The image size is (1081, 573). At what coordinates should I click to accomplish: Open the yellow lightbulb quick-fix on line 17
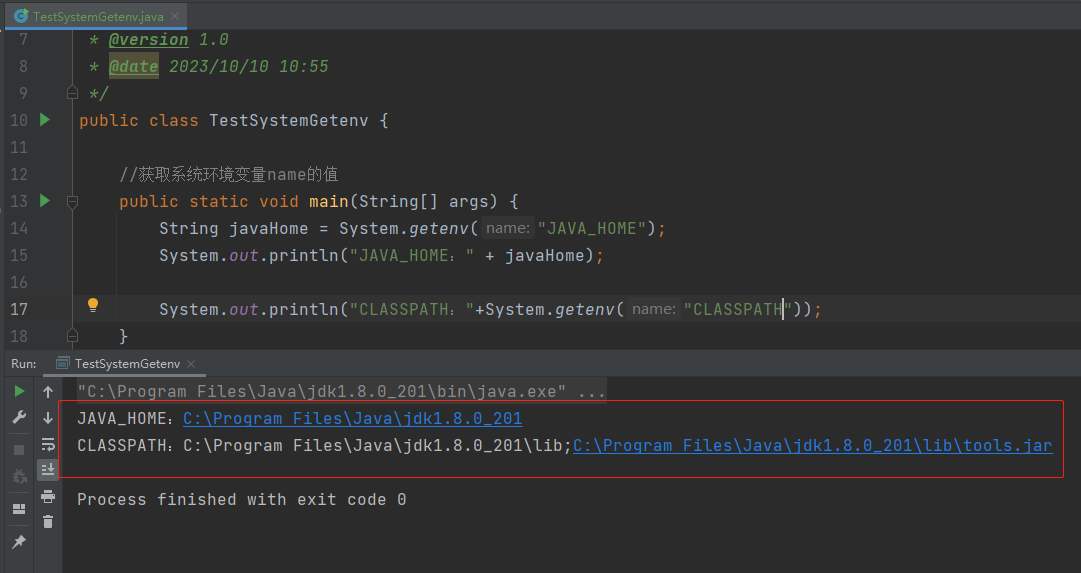[x=93, y=305]
